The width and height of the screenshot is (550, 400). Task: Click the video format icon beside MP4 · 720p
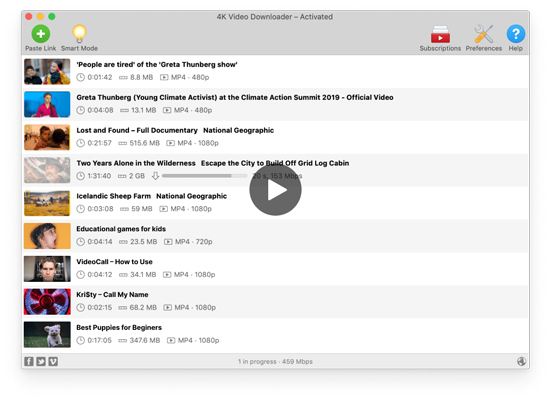click(168, 242)
